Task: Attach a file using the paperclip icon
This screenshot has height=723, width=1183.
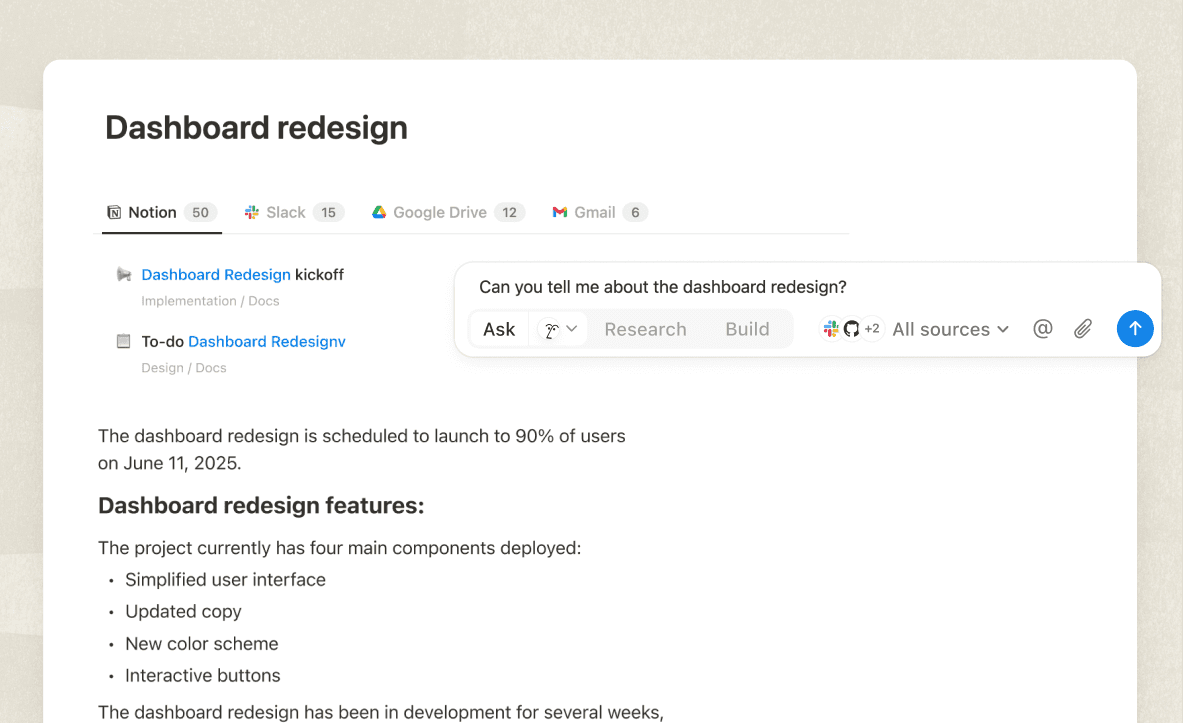Action: (1083, 328)
